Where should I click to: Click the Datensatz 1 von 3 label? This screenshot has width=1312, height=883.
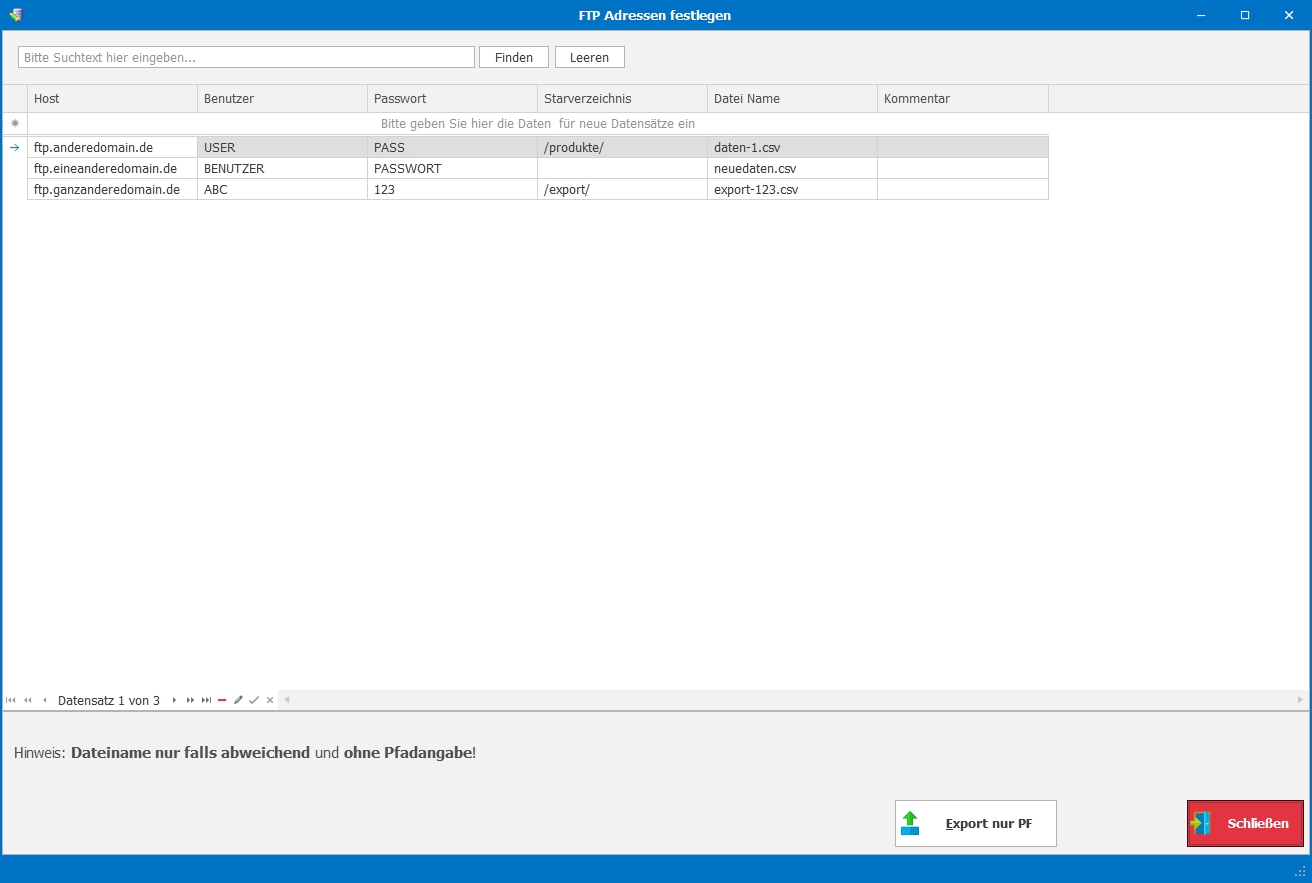point(109,700)
